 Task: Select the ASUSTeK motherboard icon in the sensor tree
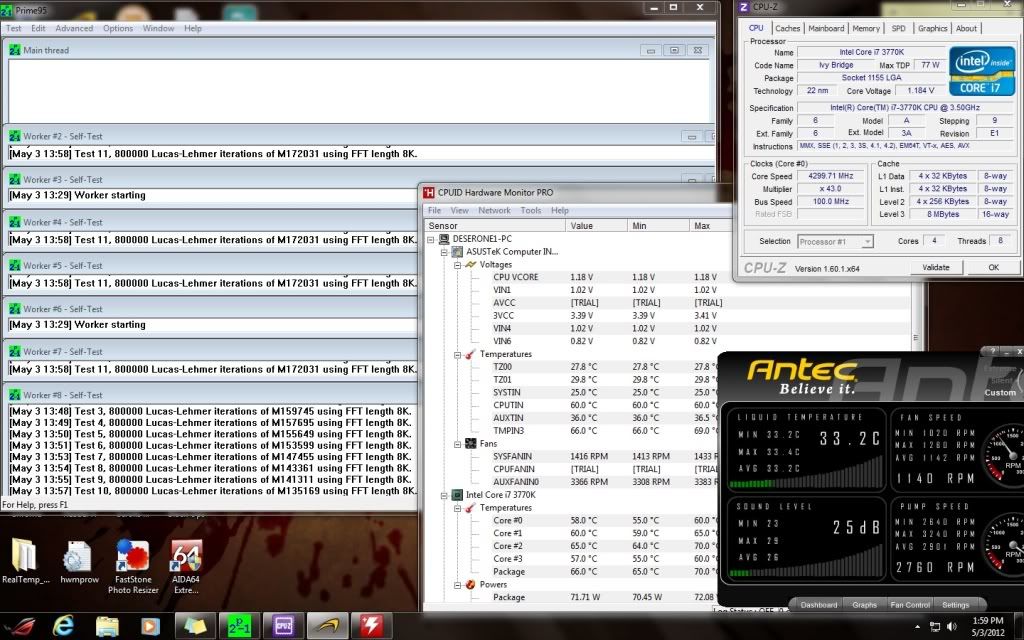coord(457,251)
